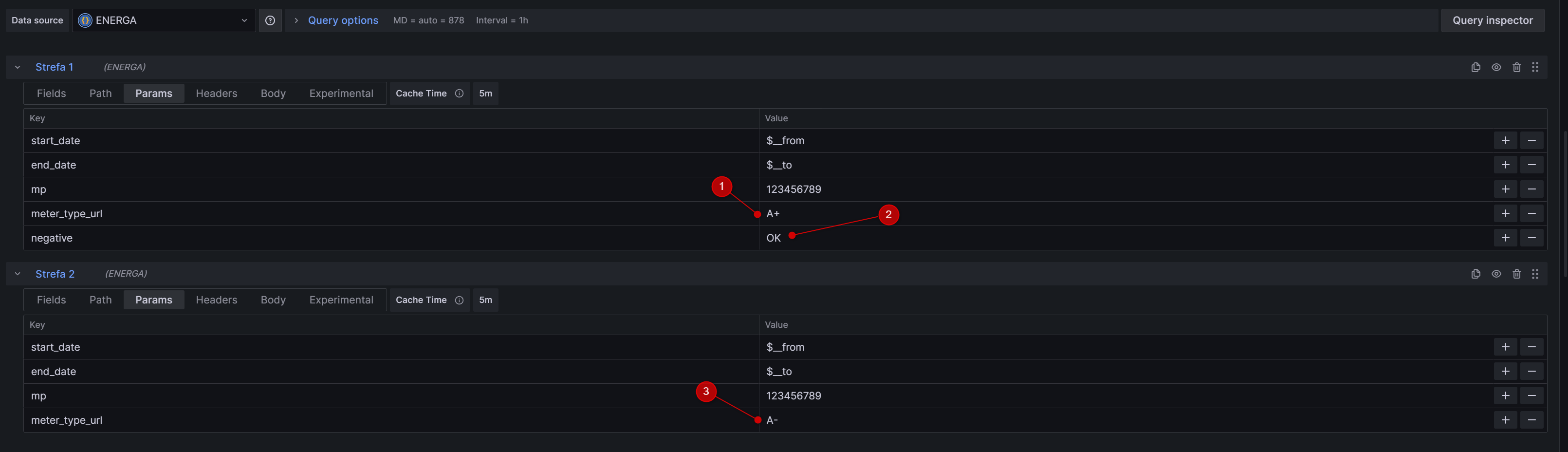The image size is (1568, 452).
Task: Hide the Strefa 2 query
Action: point(1497,274)
